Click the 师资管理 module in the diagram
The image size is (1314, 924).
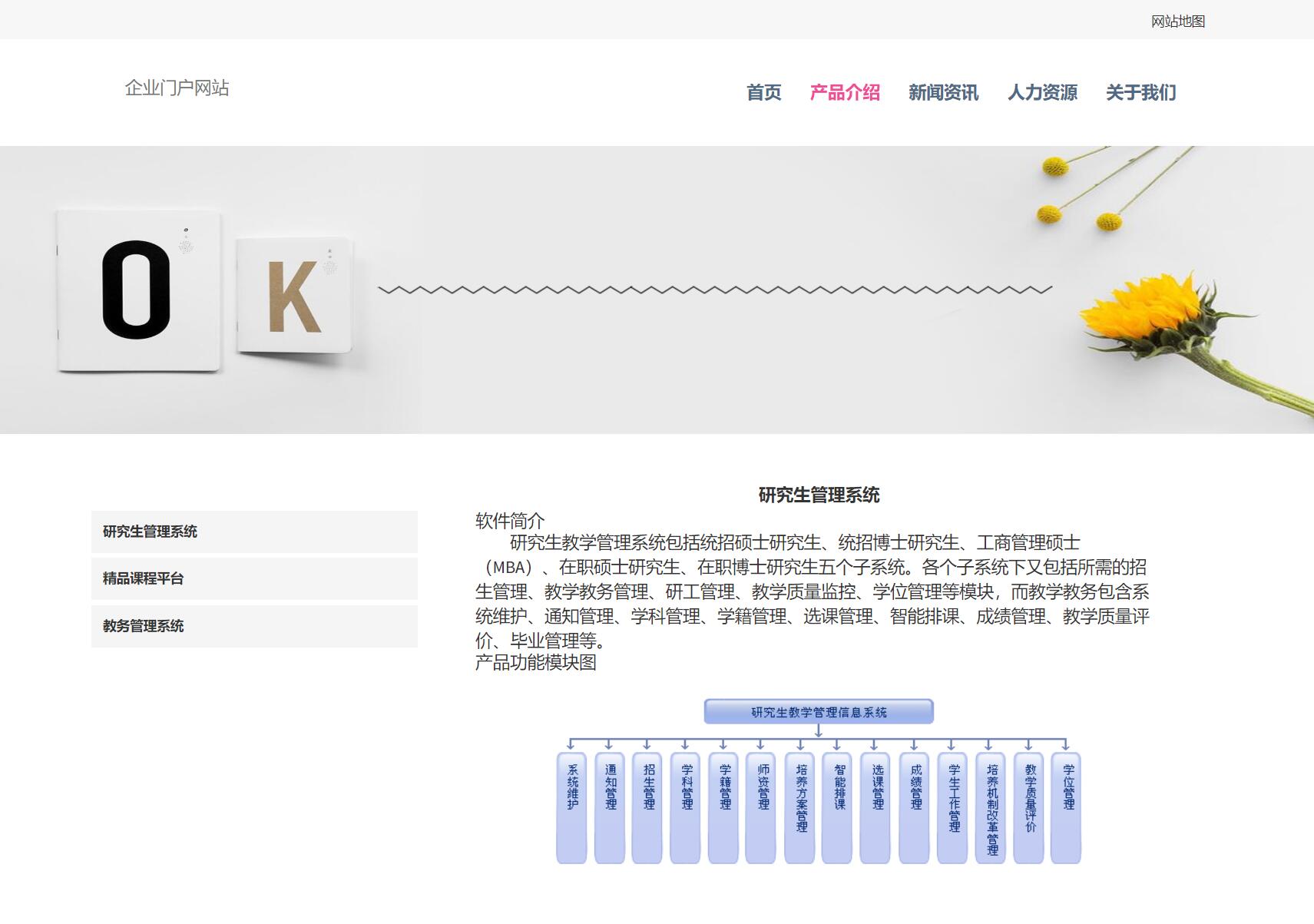click(761, 808)
